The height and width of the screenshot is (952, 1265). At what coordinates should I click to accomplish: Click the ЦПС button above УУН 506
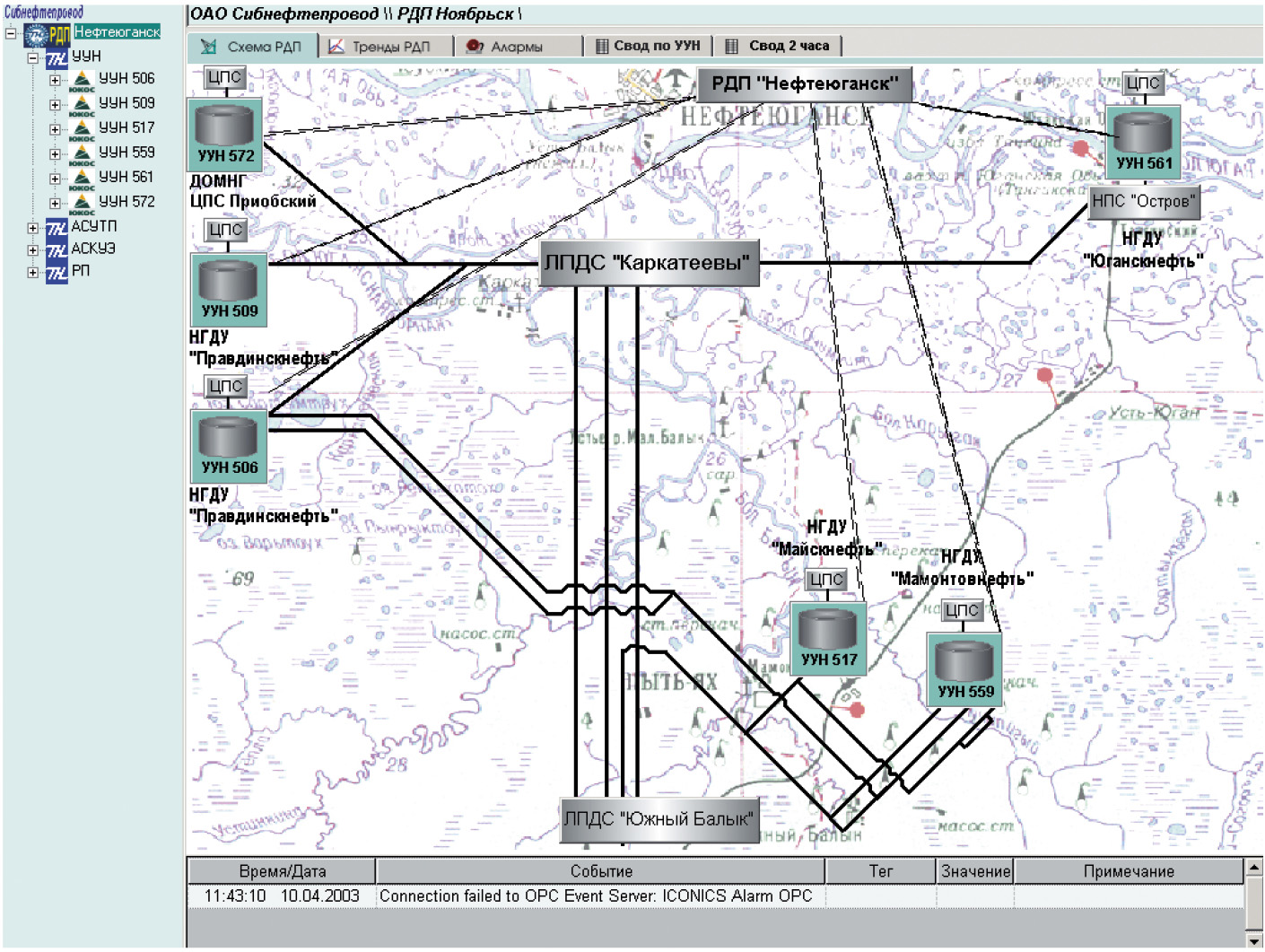[224, 387]
